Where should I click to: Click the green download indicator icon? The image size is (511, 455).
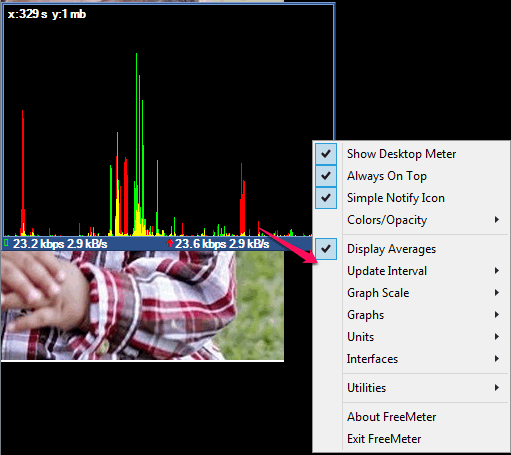pyautogui.click(x=6, y=243)
